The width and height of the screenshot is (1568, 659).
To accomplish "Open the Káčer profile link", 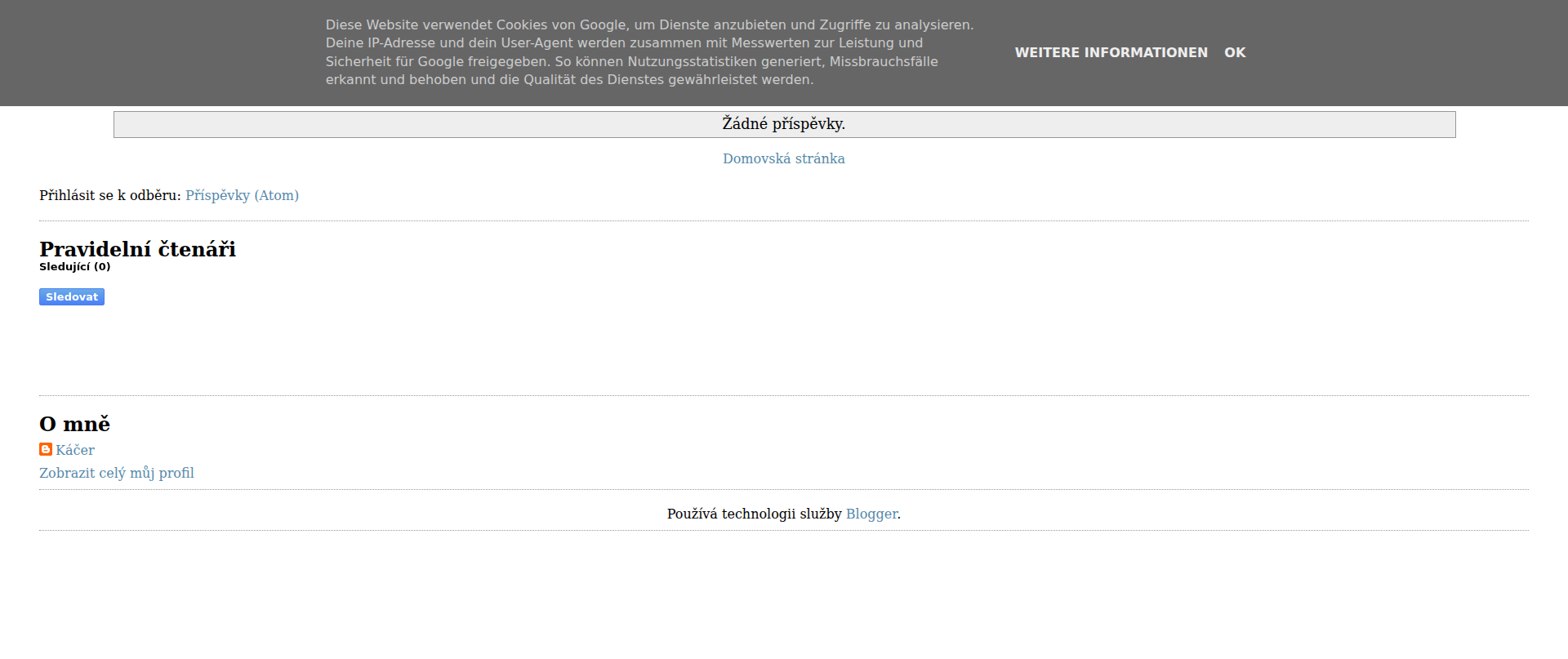I will pyautogui.click(x=75, y=450).
